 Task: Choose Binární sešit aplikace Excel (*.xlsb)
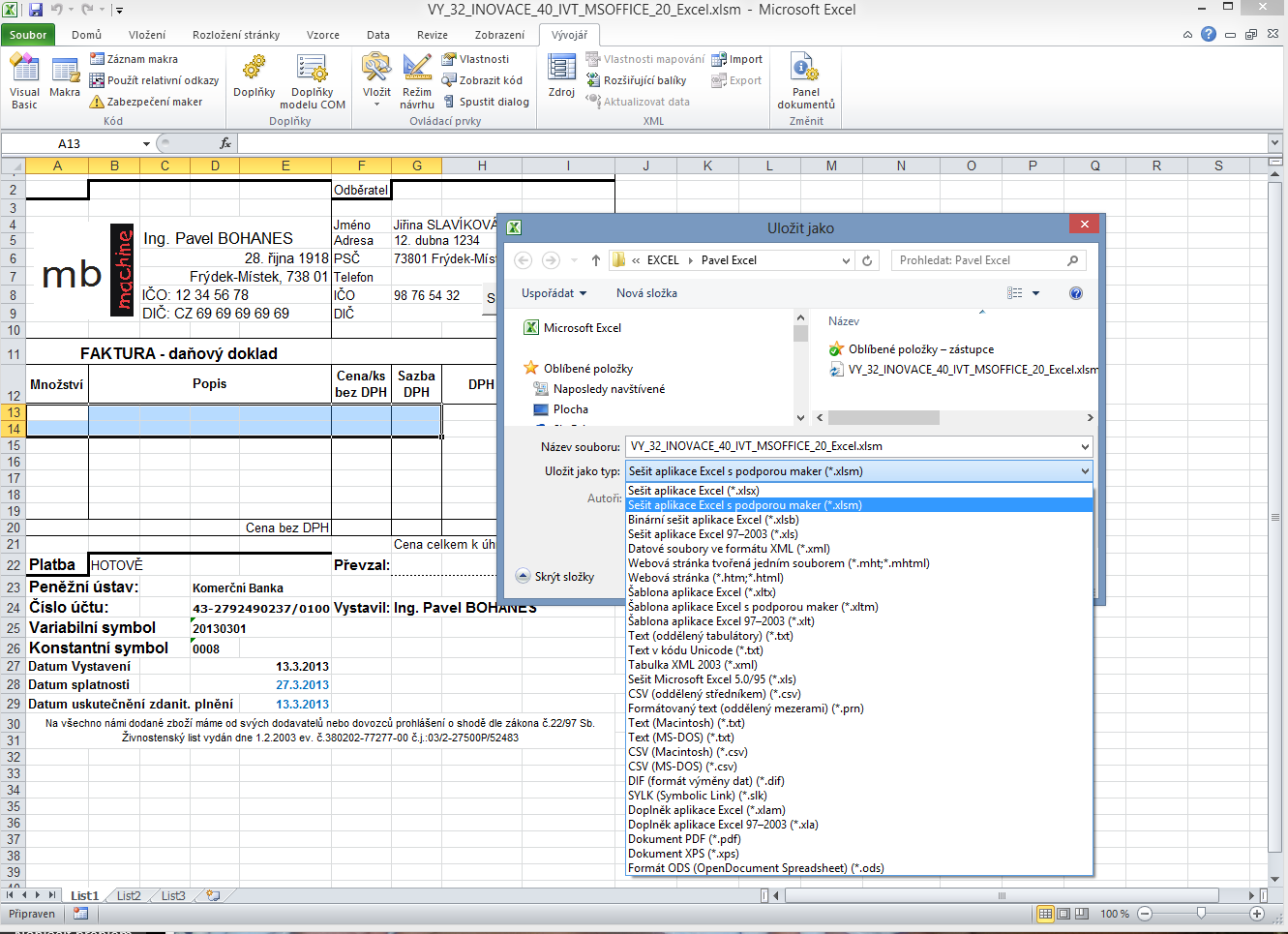click(x=859, y=520)
